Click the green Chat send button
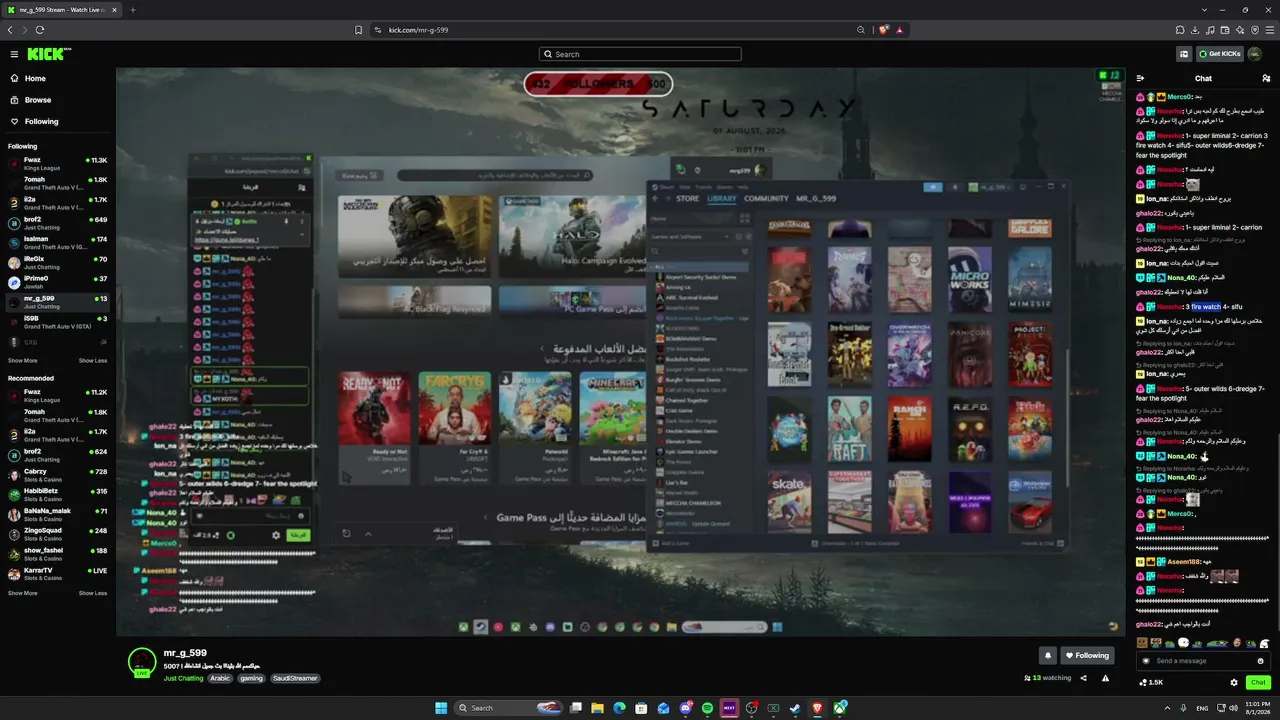Screen dimensions: 1280x720 1258,683
